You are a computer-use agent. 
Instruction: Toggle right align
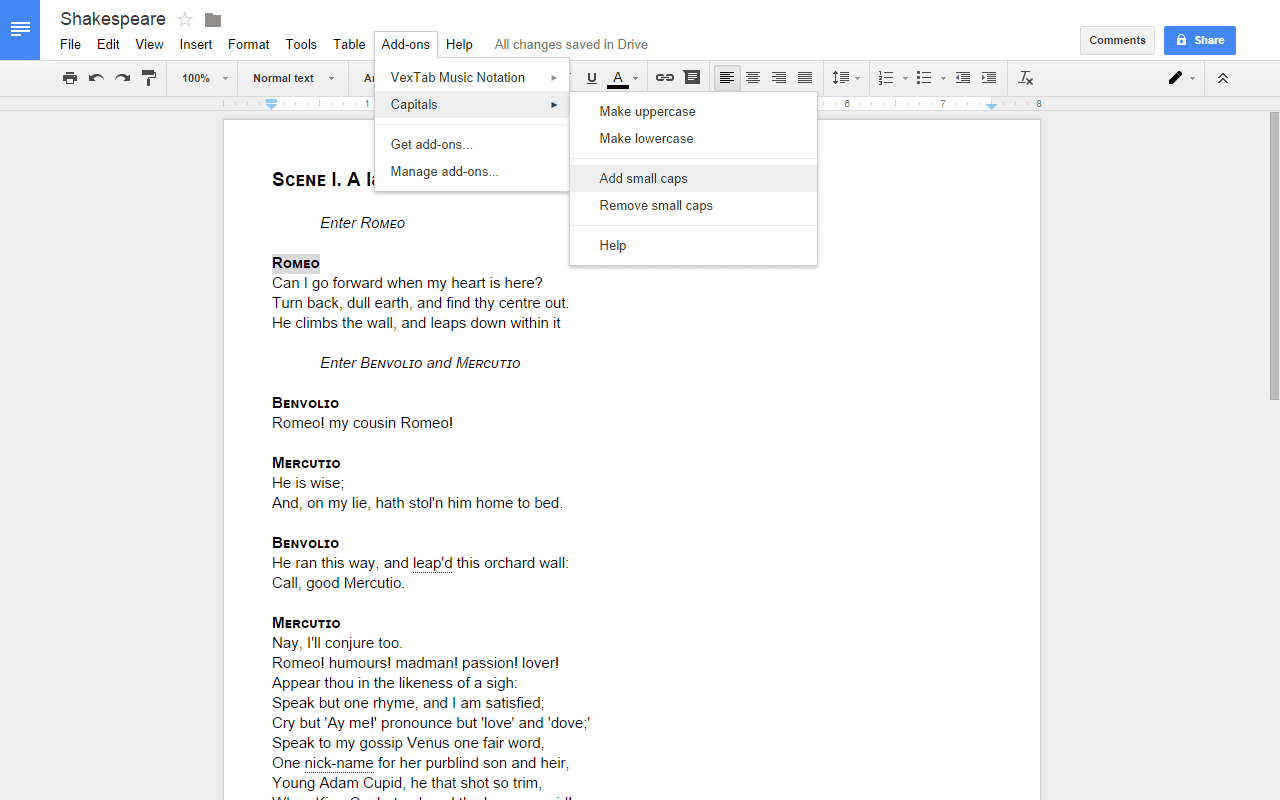tap(779, 78)
